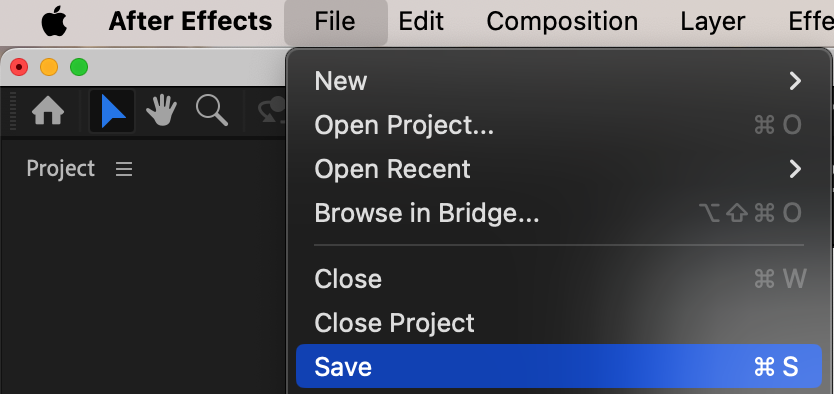The width and height of the screenshot is (834, 394).
Task: Open the Composition menu
Action: pos(562,22)
